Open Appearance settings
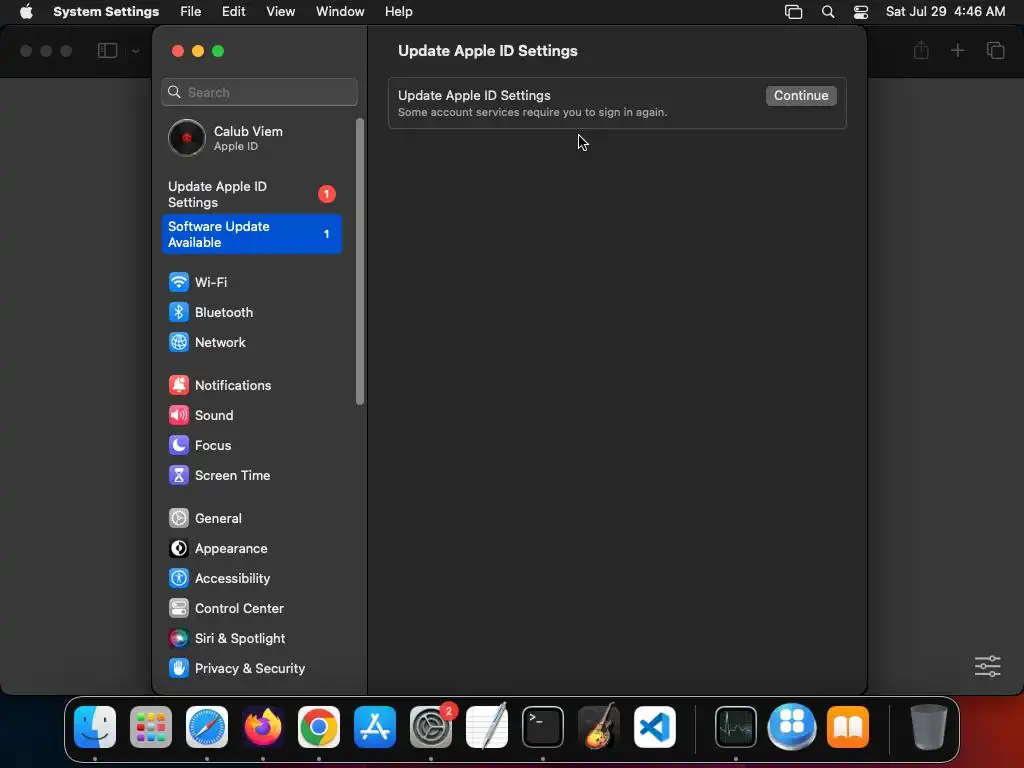The height and width of the screenshot is (768, 1024). click(251, 549)
